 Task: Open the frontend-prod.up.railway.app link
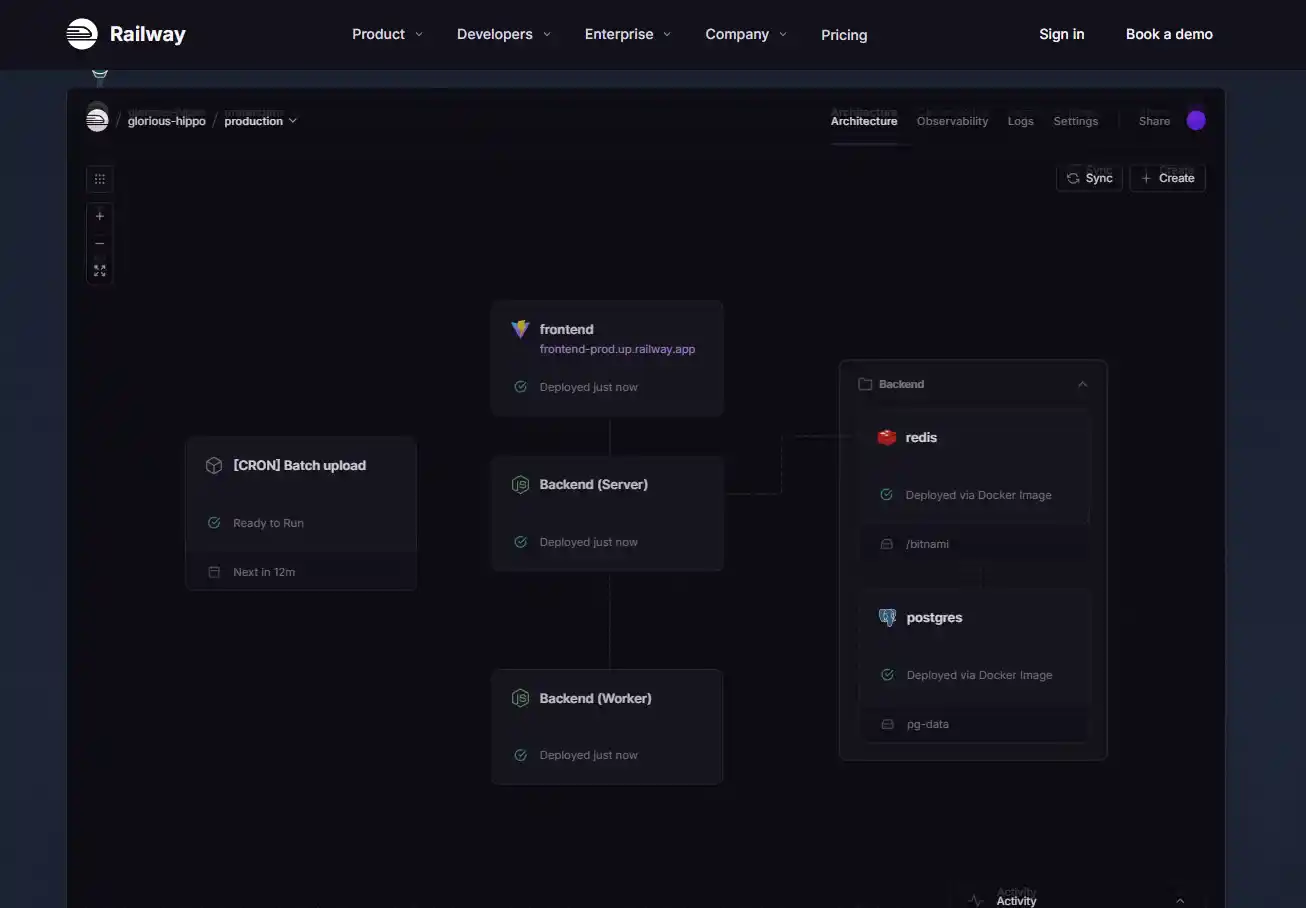(x=617, y=349)
